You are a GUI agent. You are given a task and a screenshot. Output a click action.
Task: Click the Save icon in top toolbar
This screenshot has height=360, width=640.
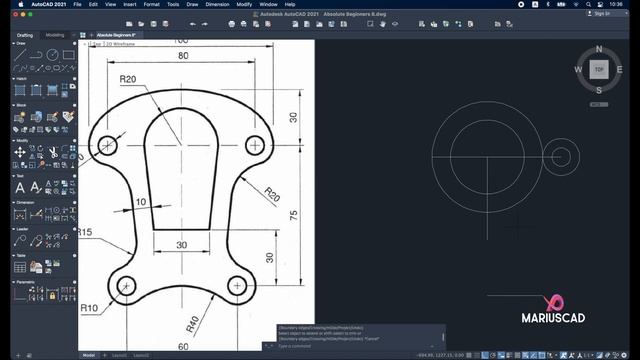[153, 24]
